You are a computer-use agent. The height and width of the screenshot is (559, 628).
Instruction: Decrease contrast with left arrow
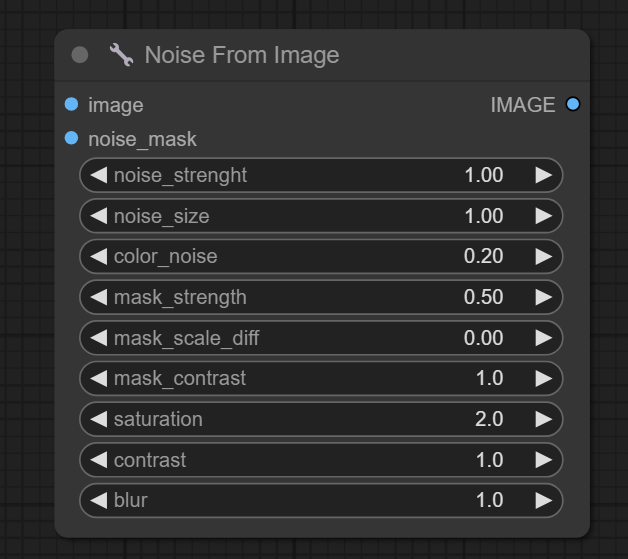pos(98,460)
